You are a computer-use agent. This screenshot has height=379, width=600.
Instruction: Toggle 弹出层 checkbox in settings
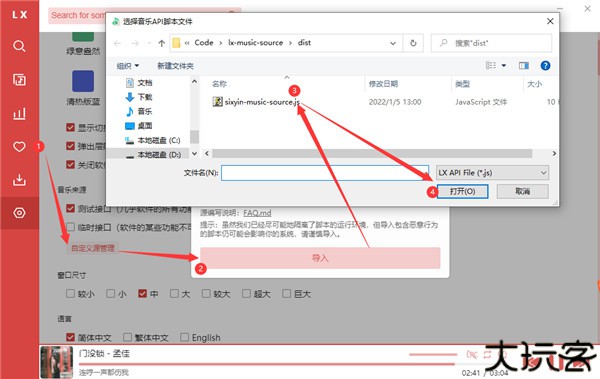70,146
